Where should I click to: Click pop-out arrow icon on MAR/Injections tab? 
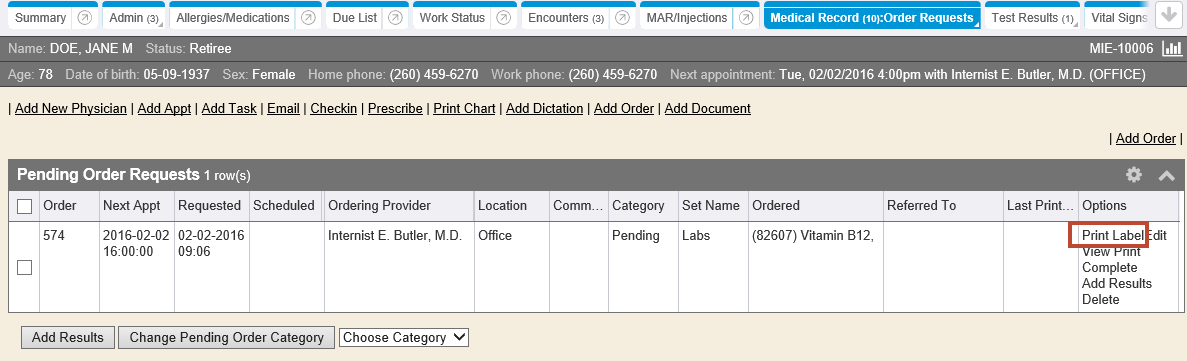746,17
